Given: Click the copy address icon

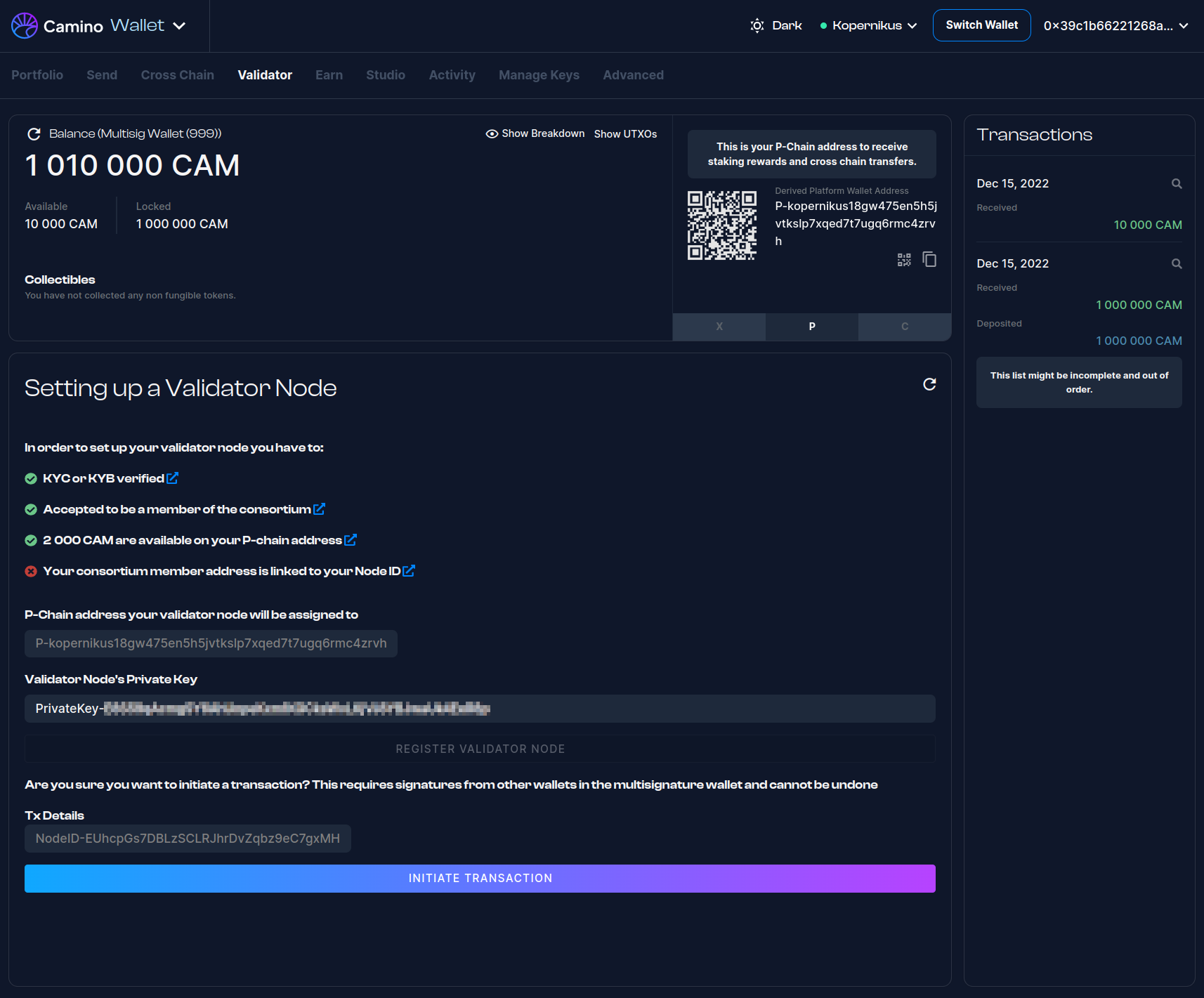Looking at the screenshot, I should [x=929, y=260].
